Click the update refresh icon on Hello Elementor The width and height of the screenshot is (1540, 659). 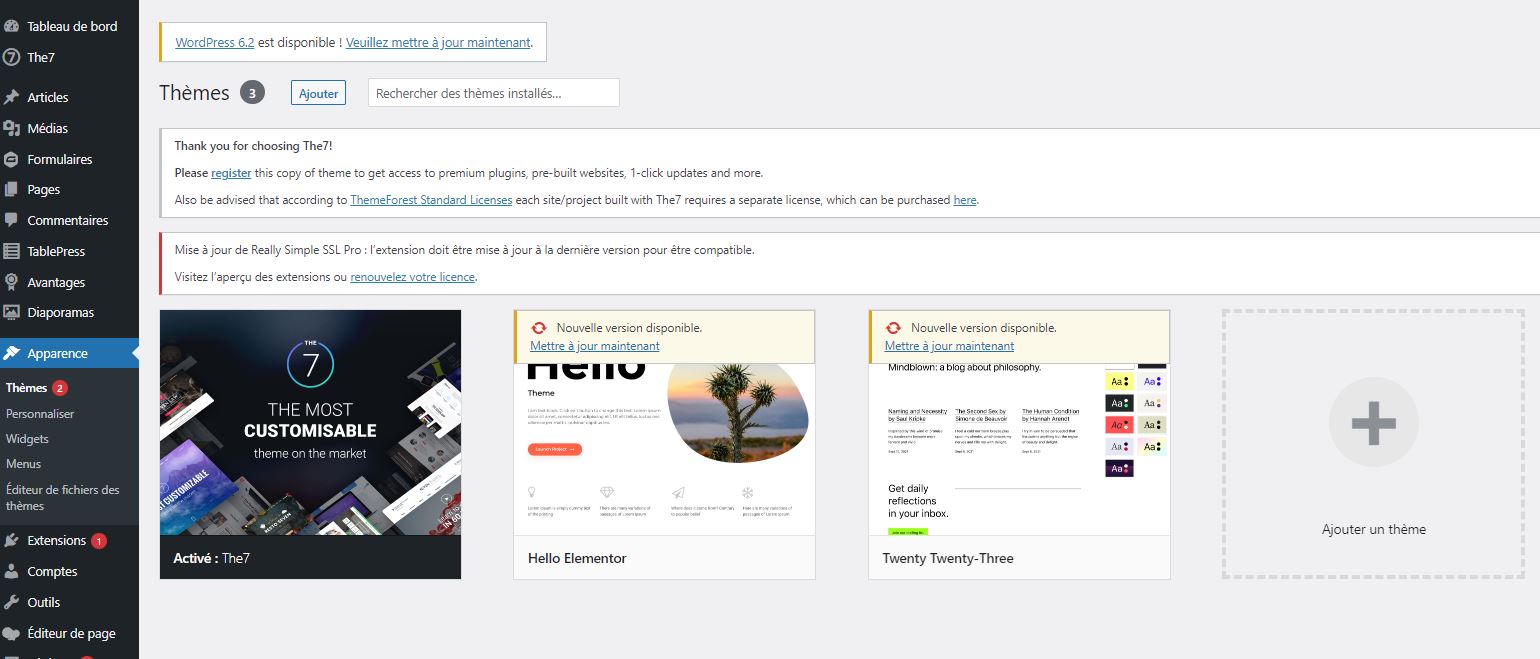[x=539, y=328]
